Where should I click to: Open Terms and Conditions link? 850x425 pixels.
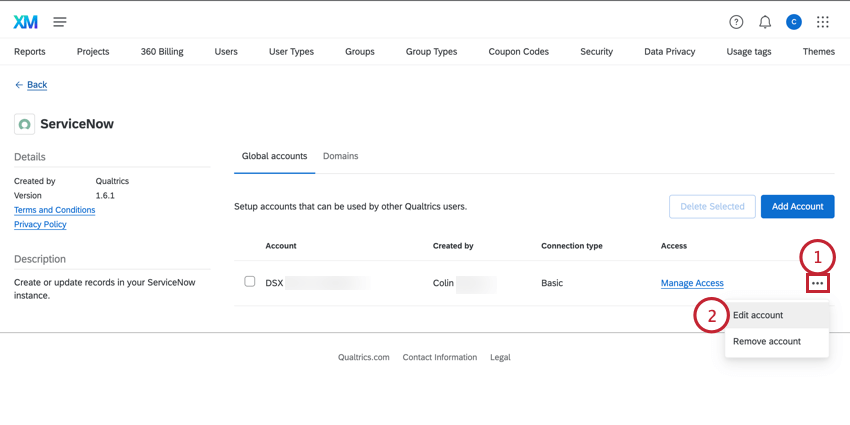54,210
